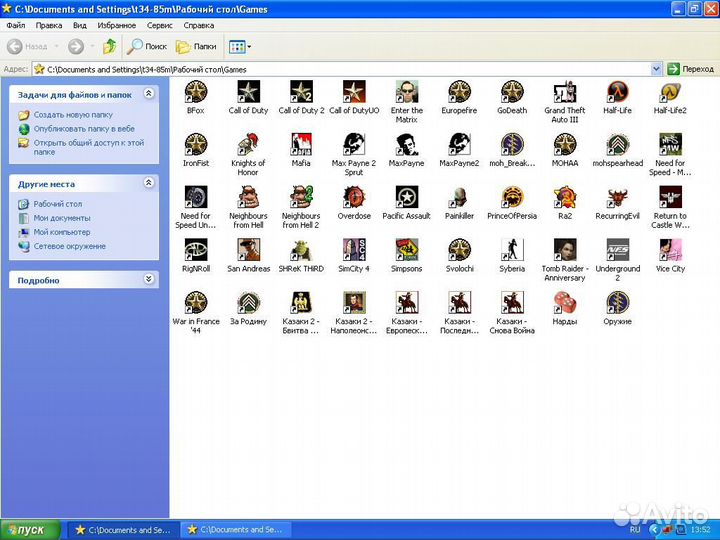This screenshot has width=720, height=540.
Task: Click the Knights of Honor shortcut
Action: pos(248,154)
